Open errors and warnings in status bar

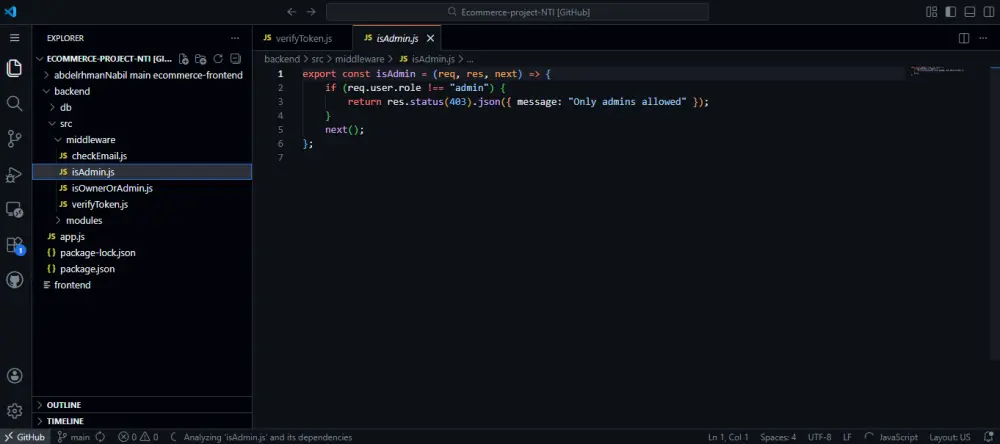[x=138, y=437]
